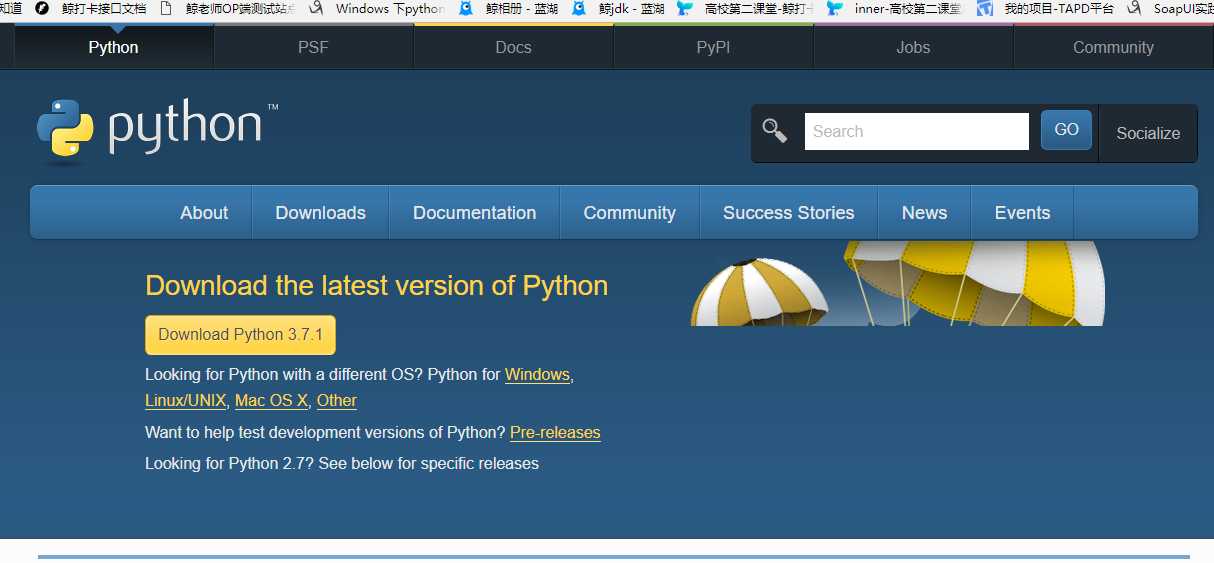The height and width of the screenshot is (563, 1214).
Task: Open the Community item in blue navigation bar
Action: coord(629,213)
